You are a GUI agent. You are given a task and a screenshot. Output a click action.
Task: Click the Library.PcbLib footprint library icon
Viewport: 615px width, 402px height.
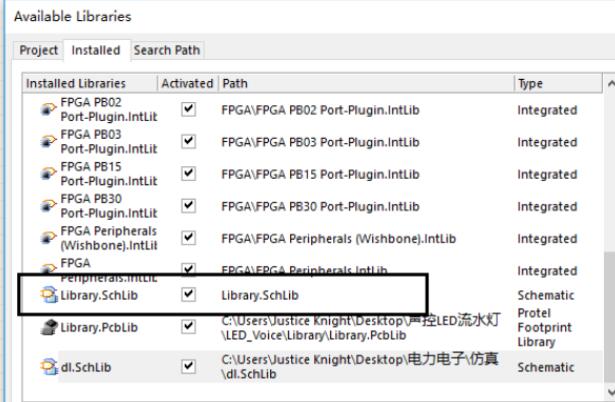tap(49, 327)
